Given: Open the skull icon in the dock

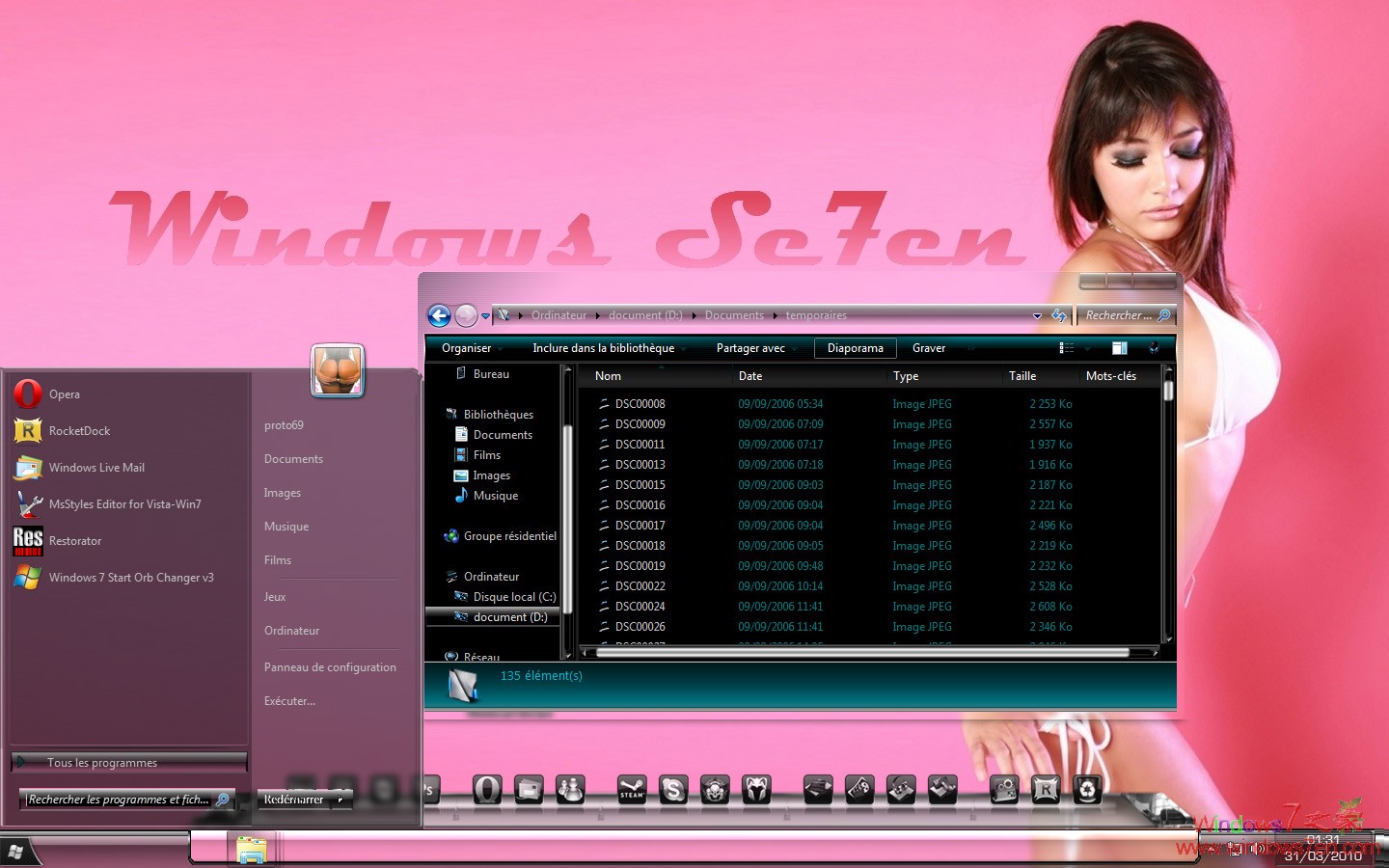Looking at the screenshot, I should tap(715, 790).
